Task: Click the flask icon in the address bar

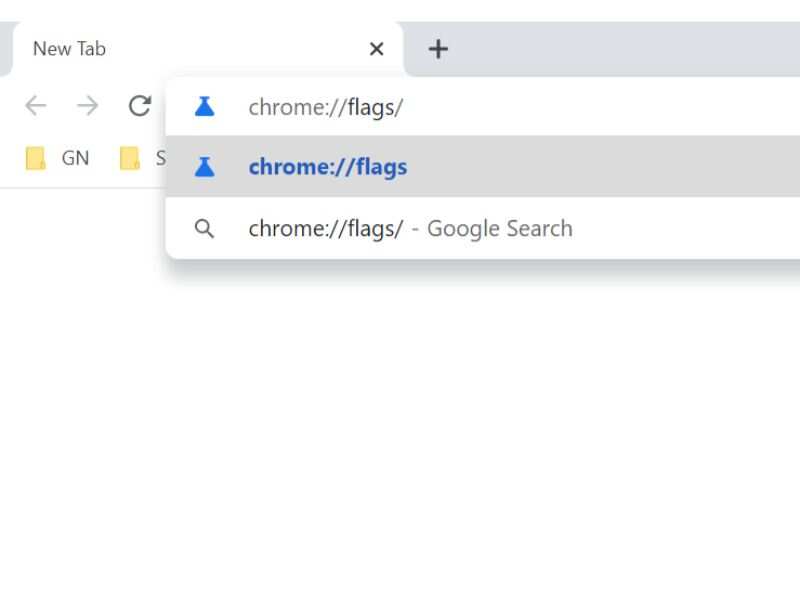Action: [x=204, y=107]
